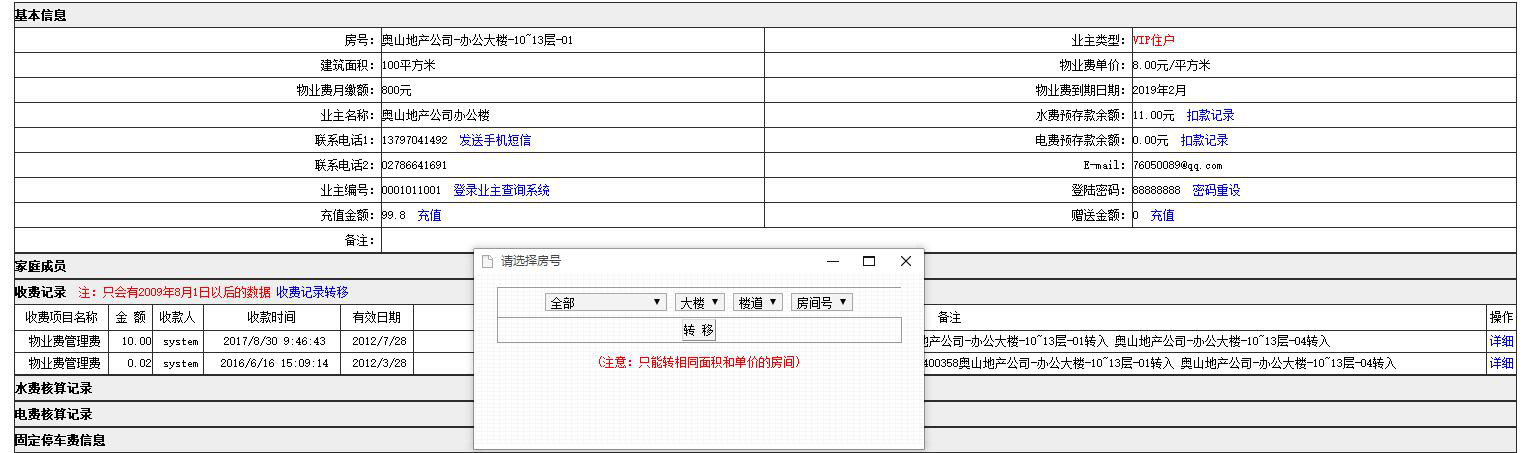1527x453 pixels.
Task: Click the 2016/6/16 15:09:14 cell
Action: point(272,363)
